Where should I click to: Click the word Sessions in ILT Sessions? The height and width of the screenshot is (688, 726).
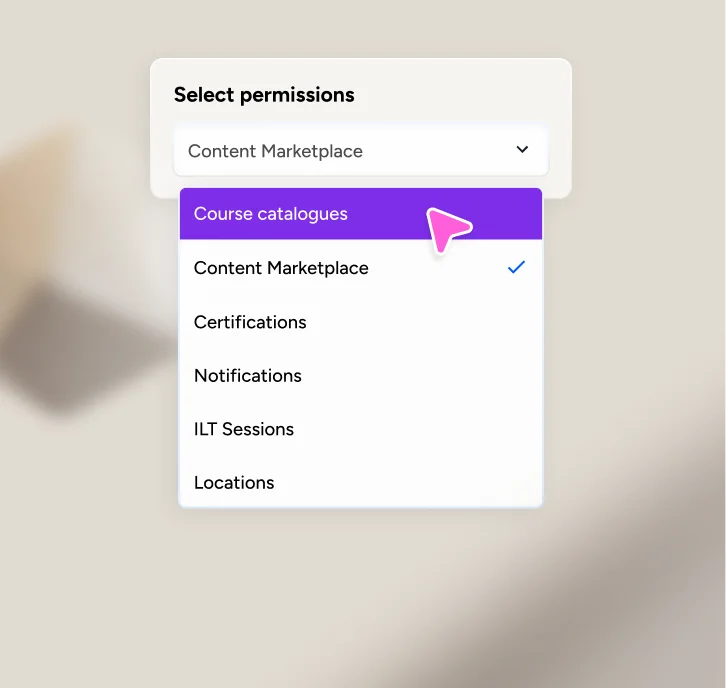[x=258, y=429]
